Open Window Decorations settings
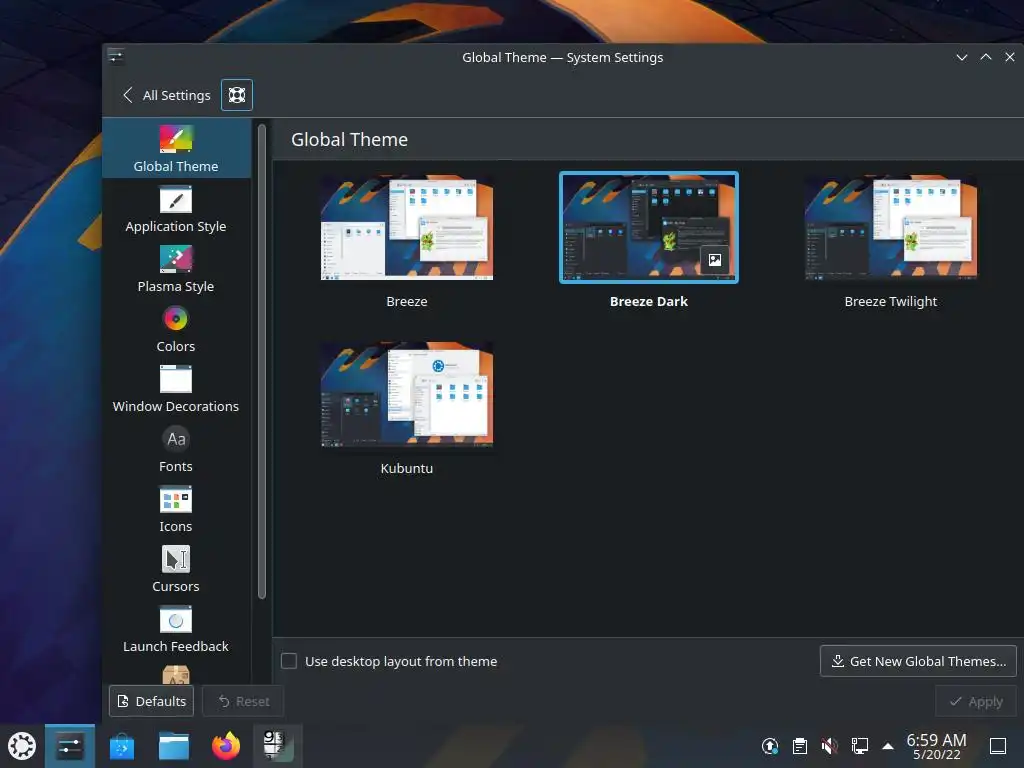 176,389
